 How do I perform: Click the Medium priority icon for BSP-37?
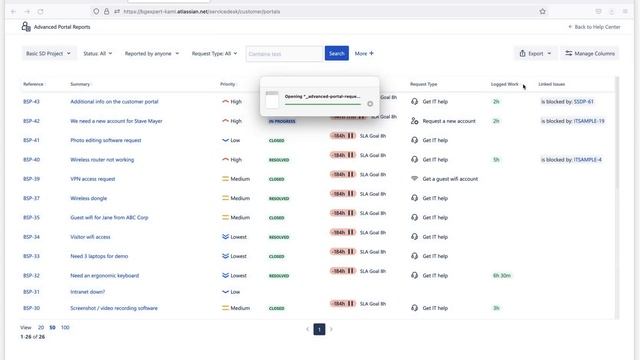pos(225,198)
